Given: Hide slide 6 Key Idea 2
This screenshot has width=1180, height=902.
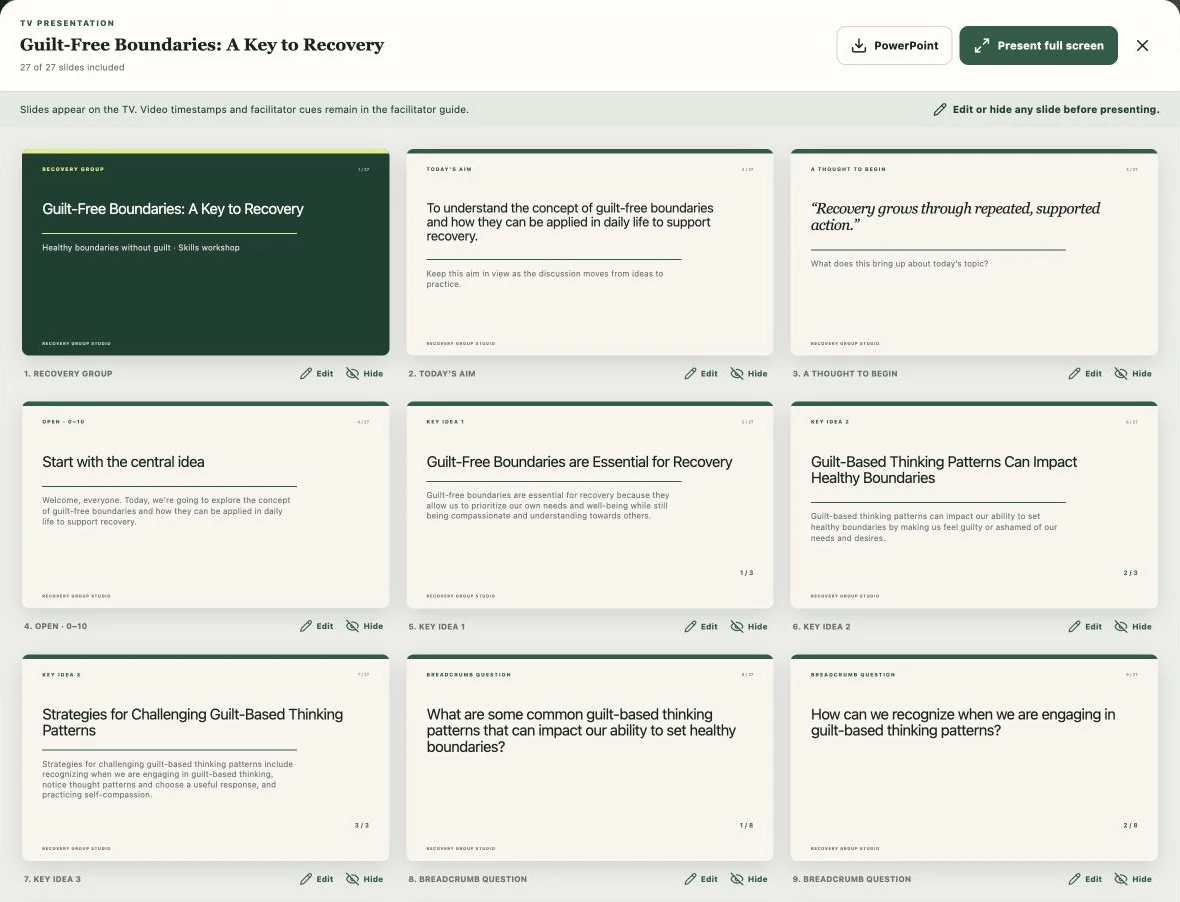Looking at the screenshot, I should click(1133, 626).
